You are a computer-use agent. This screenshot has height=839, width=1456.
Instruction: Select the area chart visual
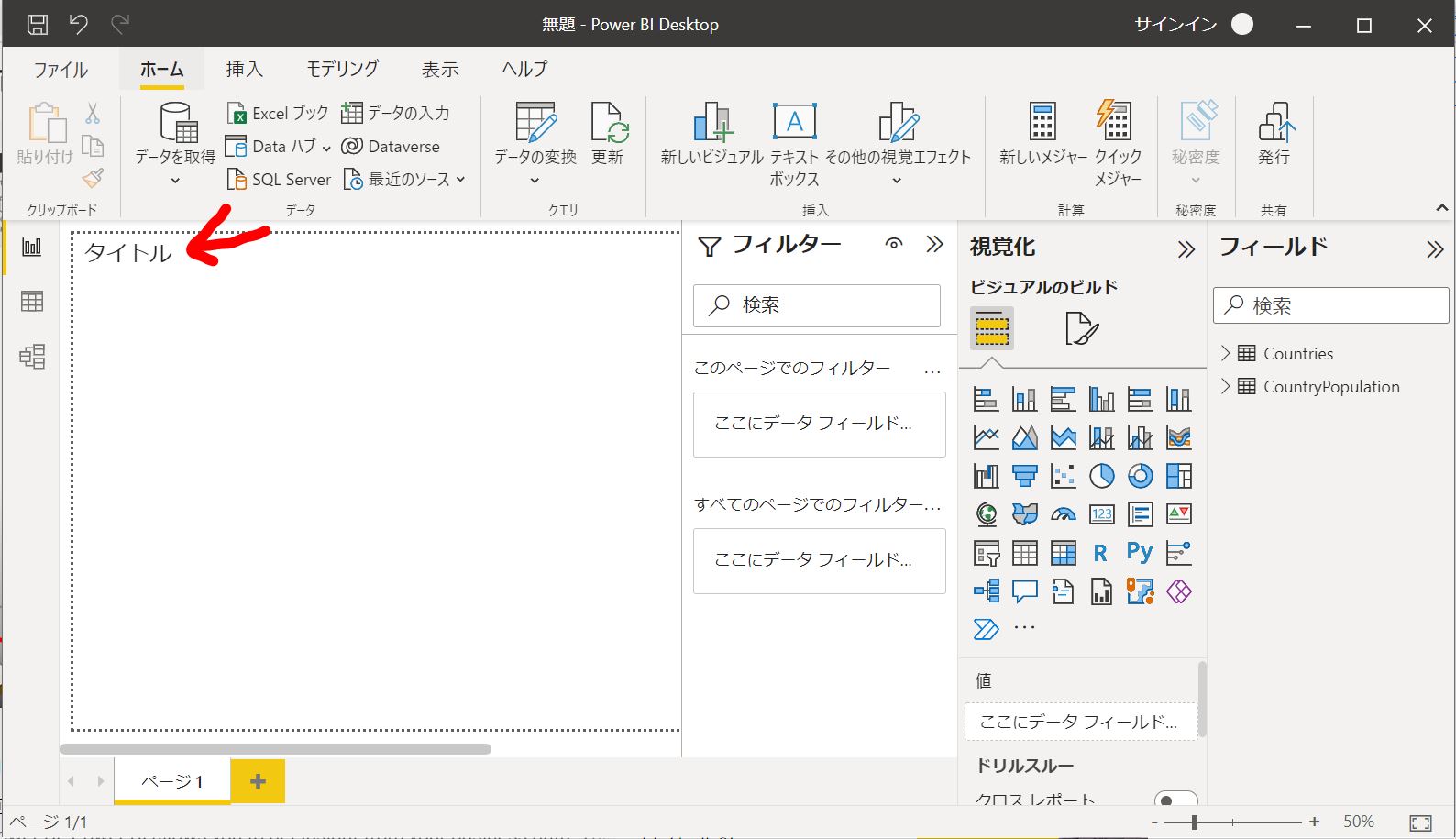[1024, 437]
